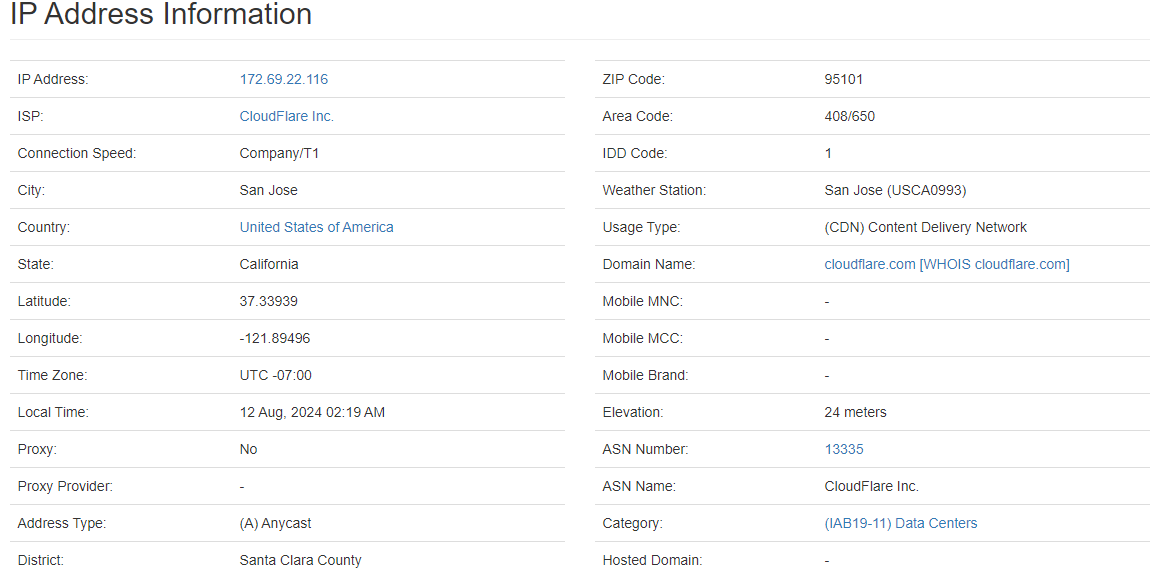1163x580 pixels.
Task: Select the Connection Speed: label
Action: (x=77, y=154)
